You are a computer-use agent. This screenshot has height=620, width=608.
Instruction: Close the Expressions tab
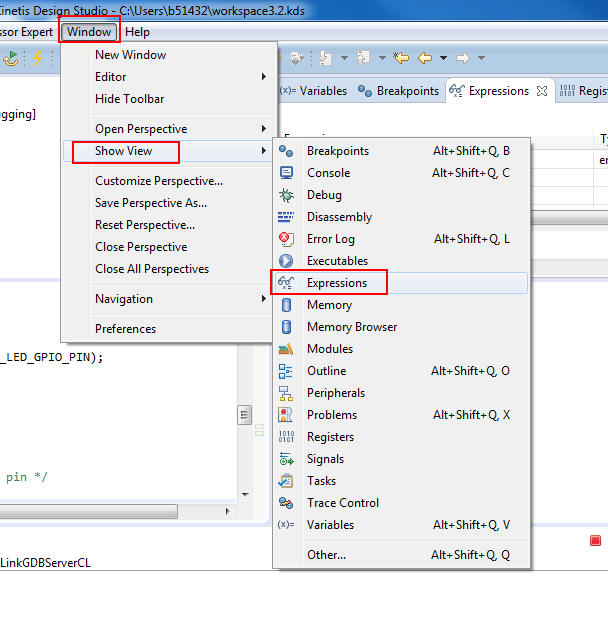542,91
